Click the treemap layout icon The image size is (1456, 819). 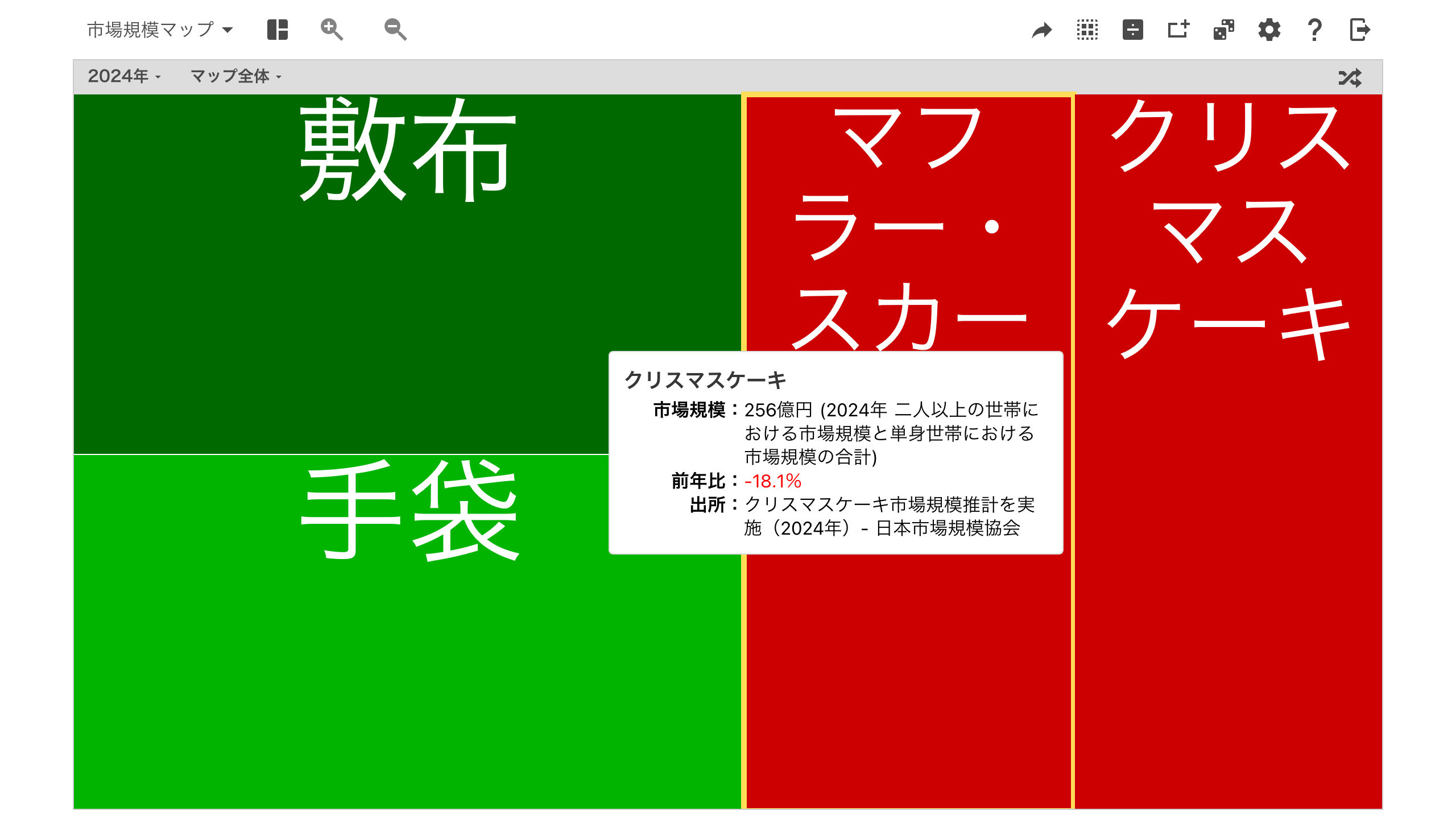(278, 30)
